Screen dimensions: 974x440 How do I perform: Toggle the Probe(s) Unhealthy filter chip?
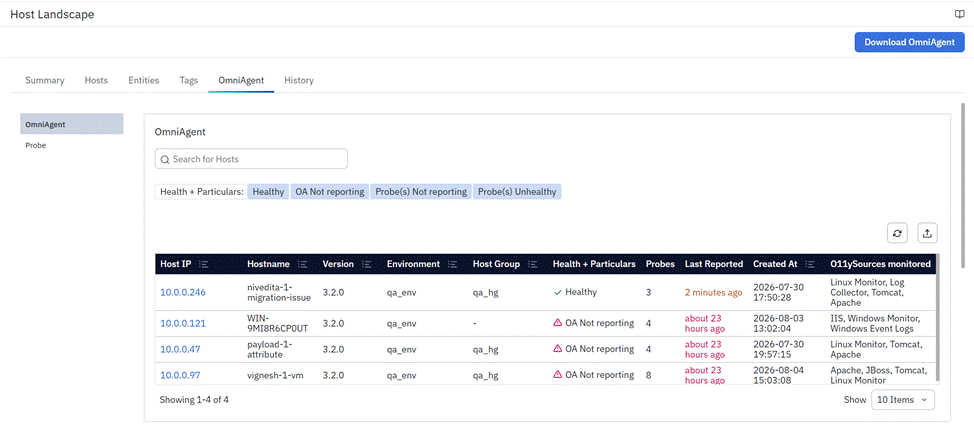[x=517, y=191]
